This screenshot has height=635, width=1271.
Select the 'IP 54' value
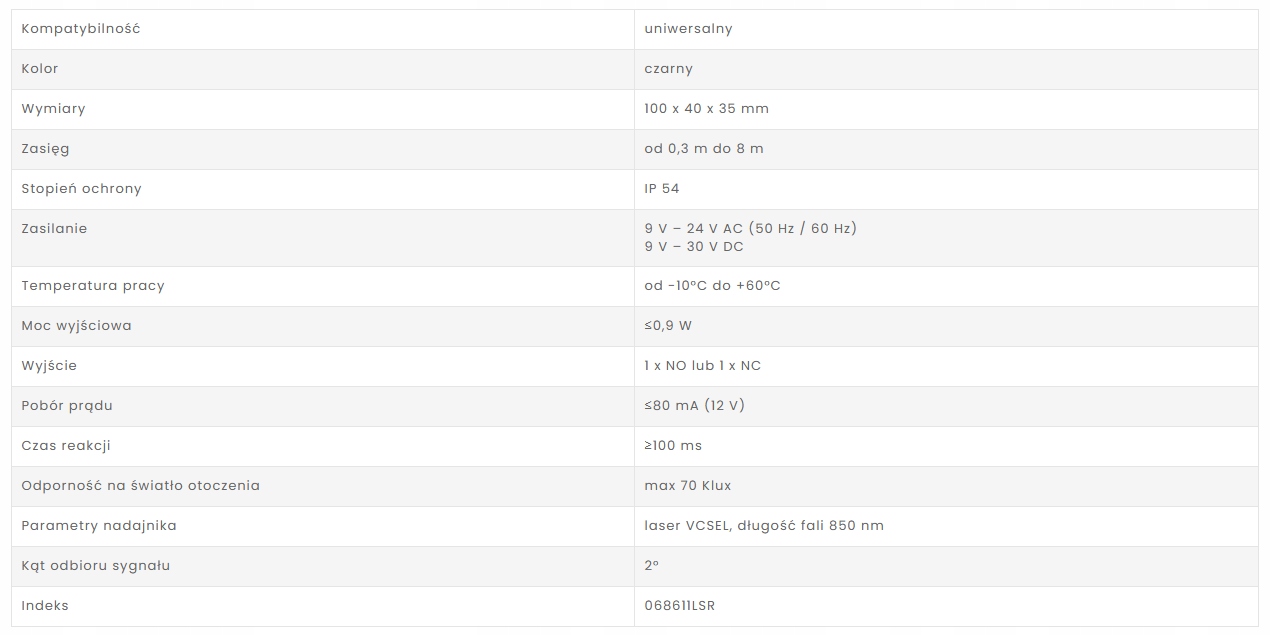pos(662,189)
